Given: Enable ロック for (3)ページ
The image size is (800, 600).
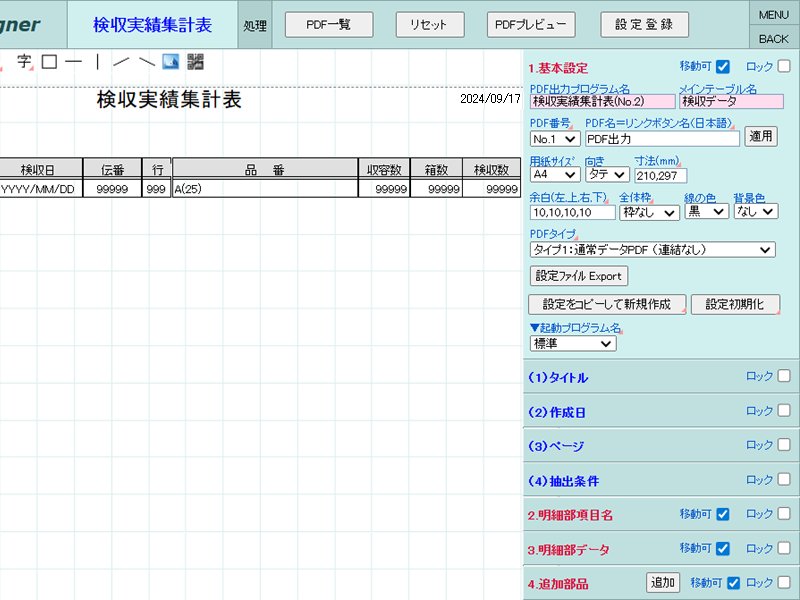Looking at the screenshot, I should pos(784,444).
